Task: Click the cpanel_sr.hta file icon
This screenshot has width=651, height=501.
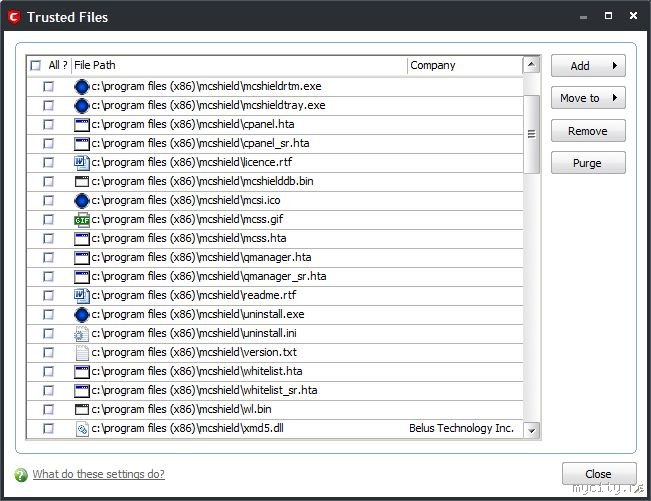Action: tap(82, 144)
